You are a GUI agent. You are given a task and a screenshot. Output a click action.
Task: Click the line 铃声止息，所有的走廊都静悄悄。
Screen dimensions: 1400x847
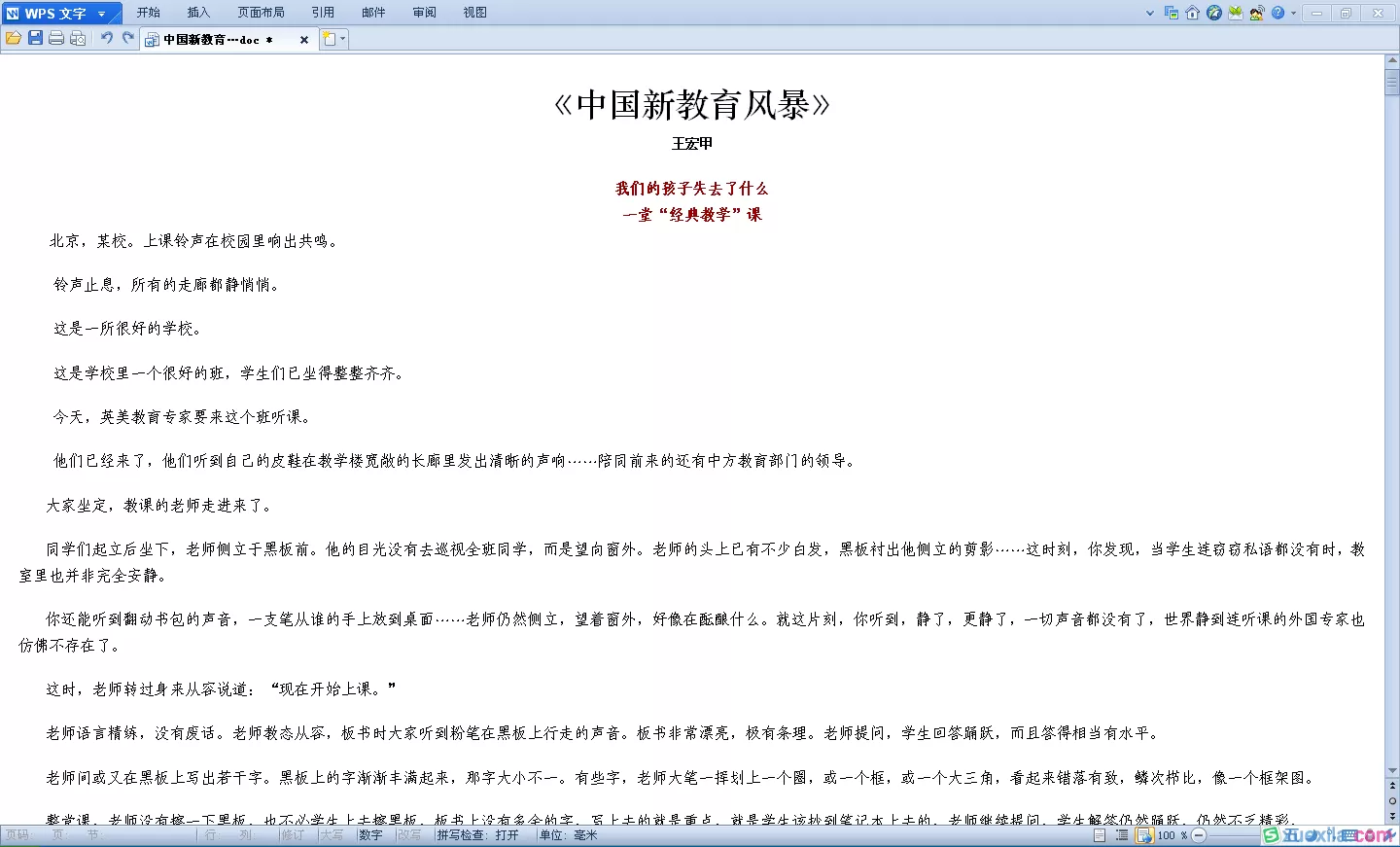(167, 285)
